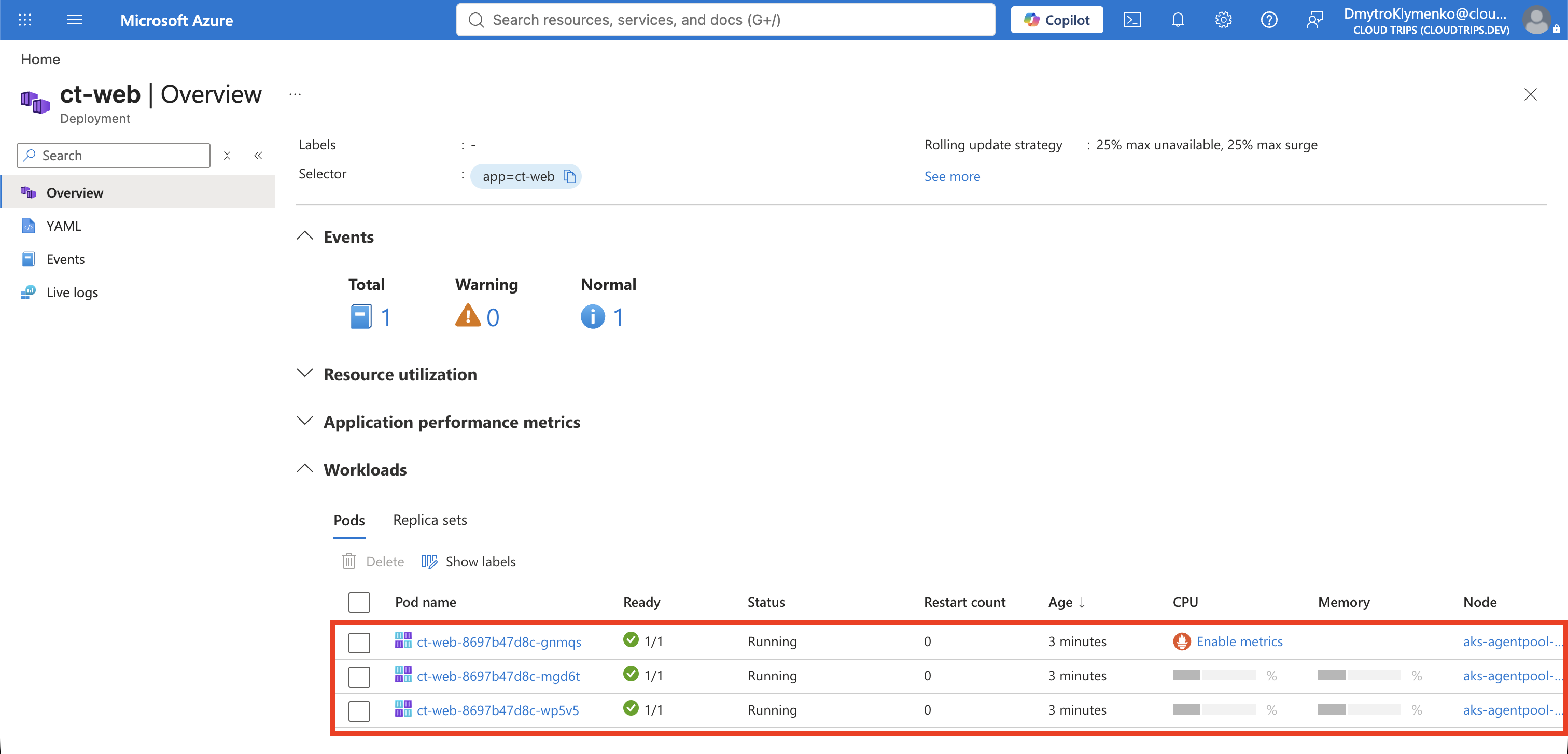Click CPU usage bar for wp5v5 pod
This screenshot has height=754, width=1568.
[x=1214, y=709]
